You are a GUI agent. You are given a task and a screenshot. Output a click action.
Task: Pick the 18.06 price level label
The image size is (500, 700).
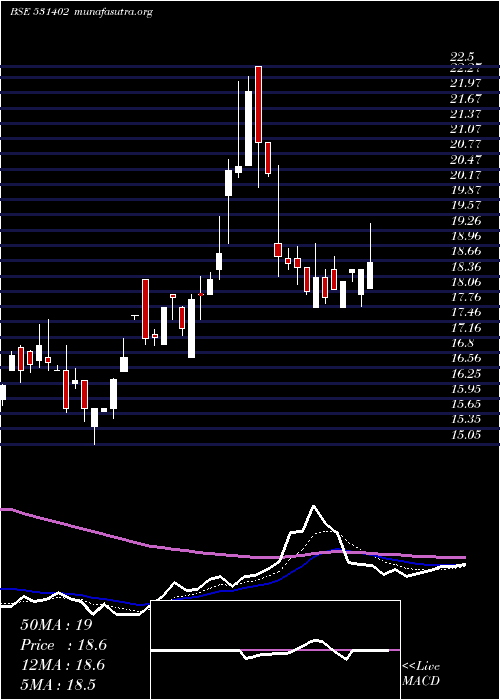point(466,282)
